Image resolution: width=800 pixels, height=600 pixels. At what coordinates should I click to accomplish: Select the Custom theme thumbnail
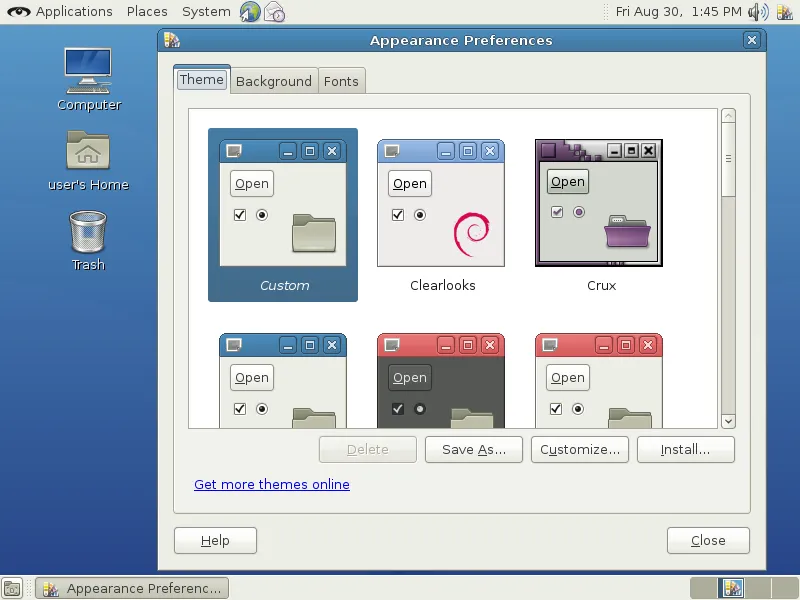[x=283, y=215]
